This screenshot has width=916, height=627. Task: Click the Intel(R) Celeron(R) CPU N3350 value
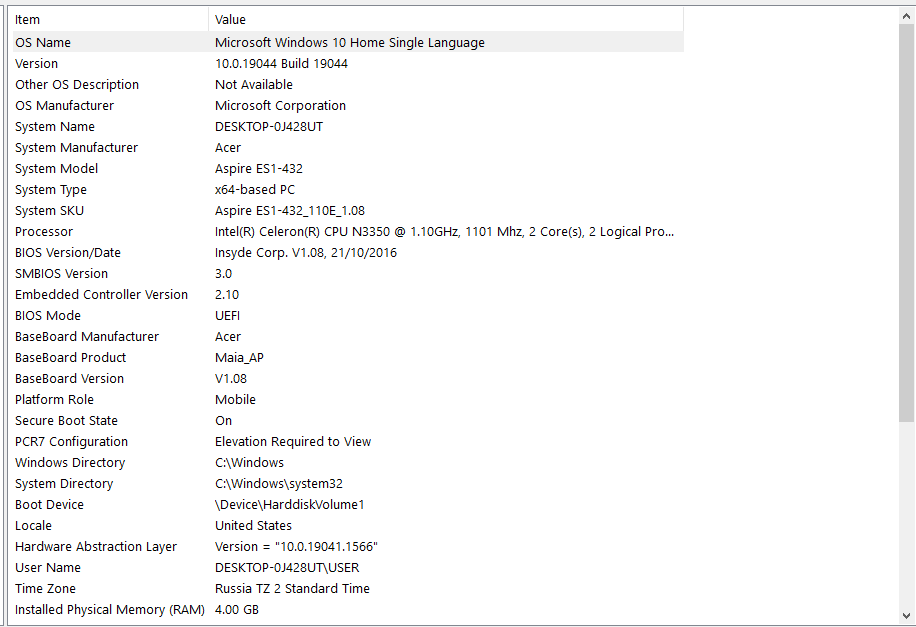coord(445,232)
